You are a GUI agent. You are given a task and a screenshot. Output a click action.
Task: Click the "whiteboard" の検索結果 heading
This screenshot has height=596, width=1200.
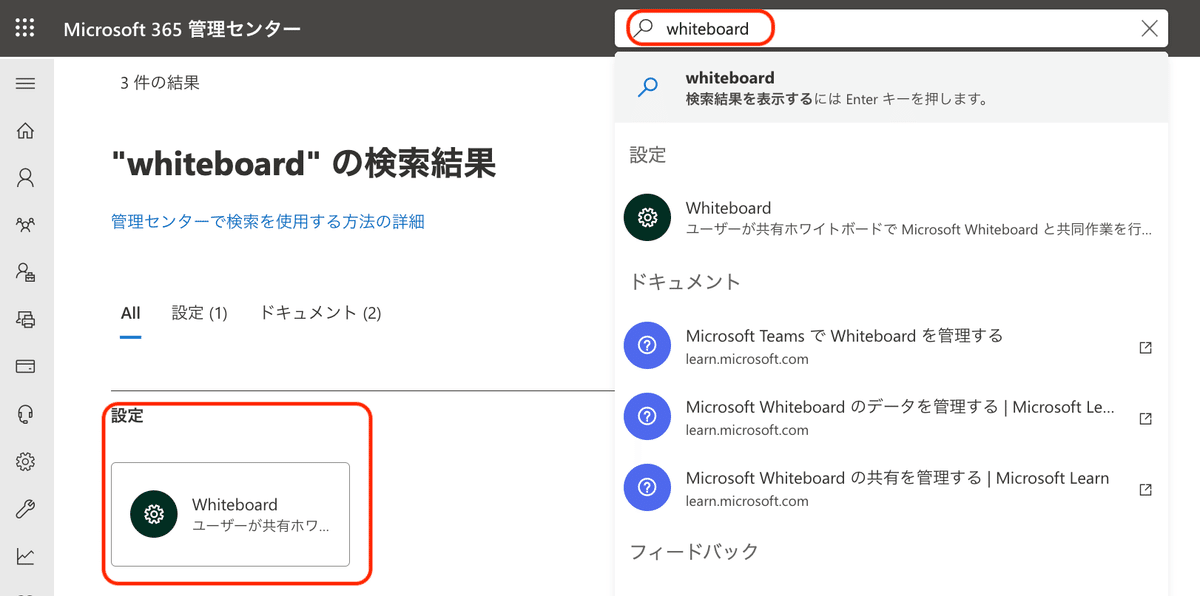pos(304,162)
